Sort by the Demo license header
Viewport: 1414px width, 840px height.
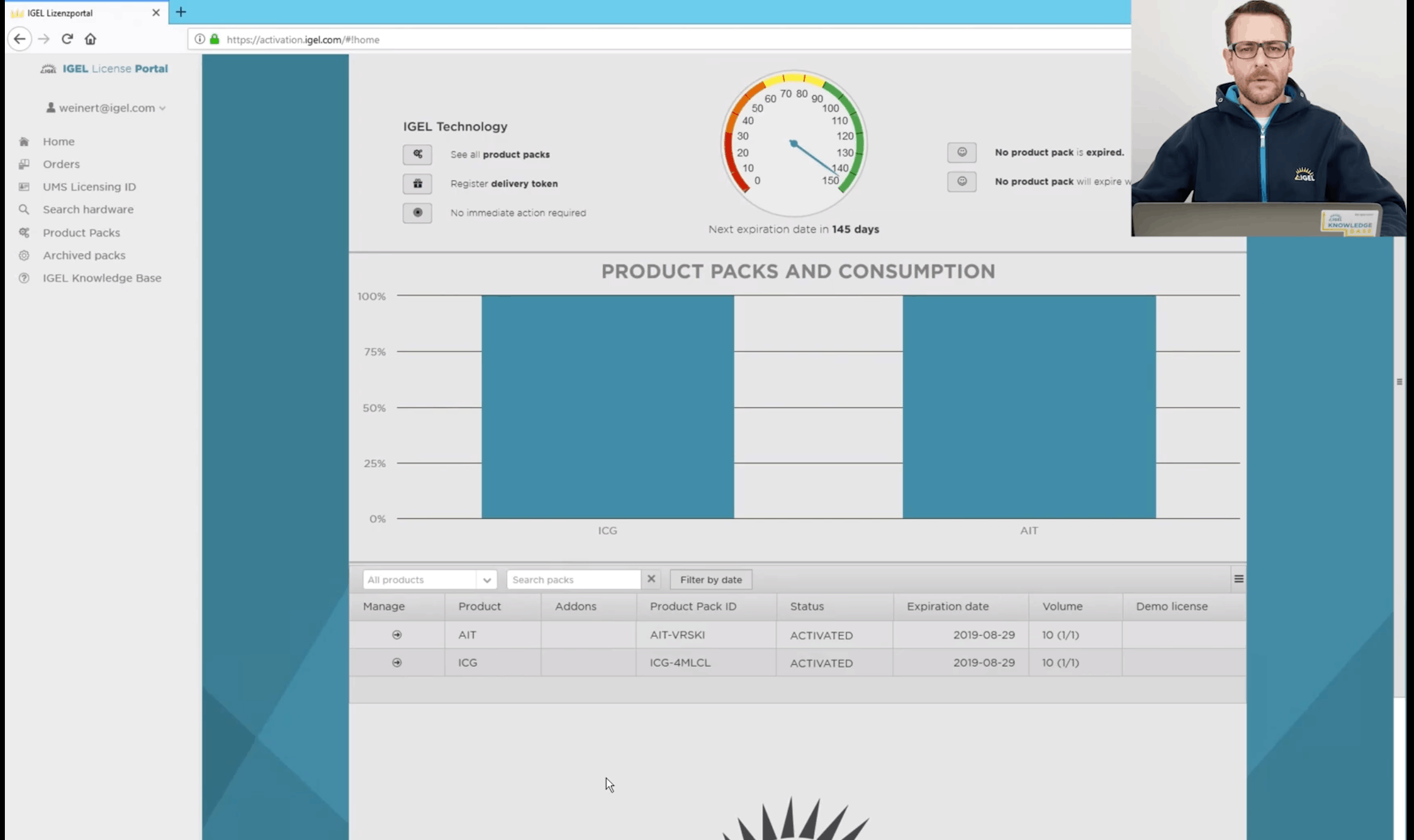coord(1184,606)
